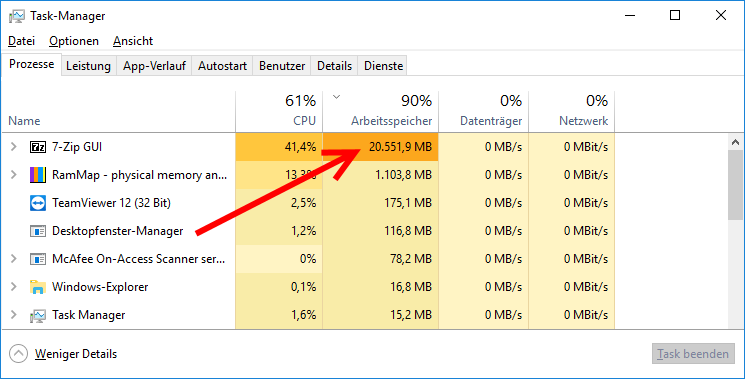
Task: Select the Task Manager process row icon
Action: click(38, 315)
